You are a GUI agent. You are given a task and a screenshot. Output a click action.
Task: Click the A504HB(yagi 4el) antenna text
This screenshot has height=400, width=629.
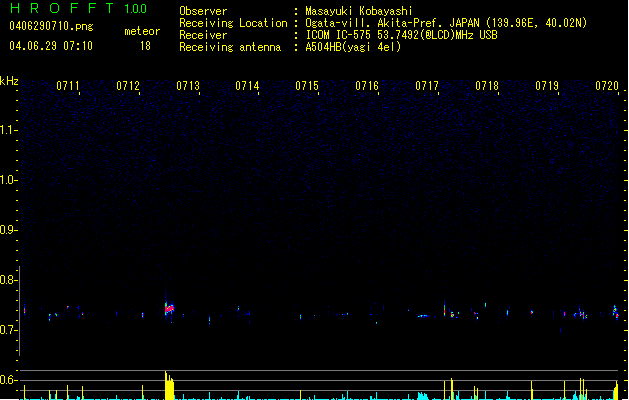click(x=353, y=47)
